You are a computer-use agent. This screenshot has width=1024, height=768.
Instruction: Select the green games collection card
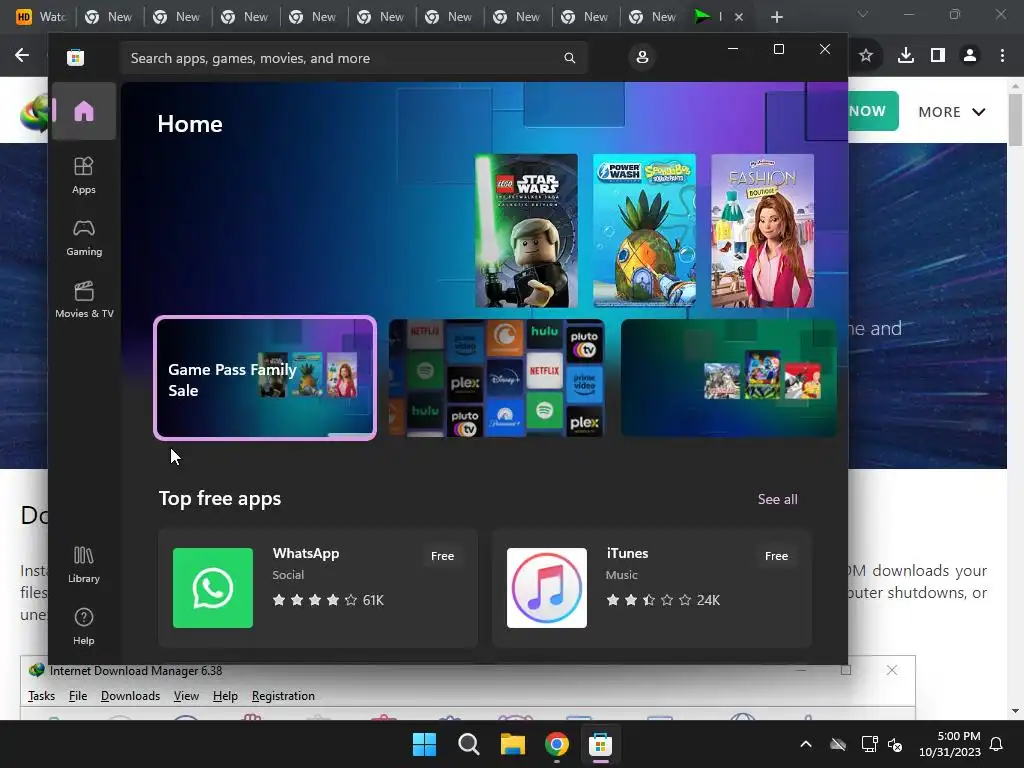point(729,378)
